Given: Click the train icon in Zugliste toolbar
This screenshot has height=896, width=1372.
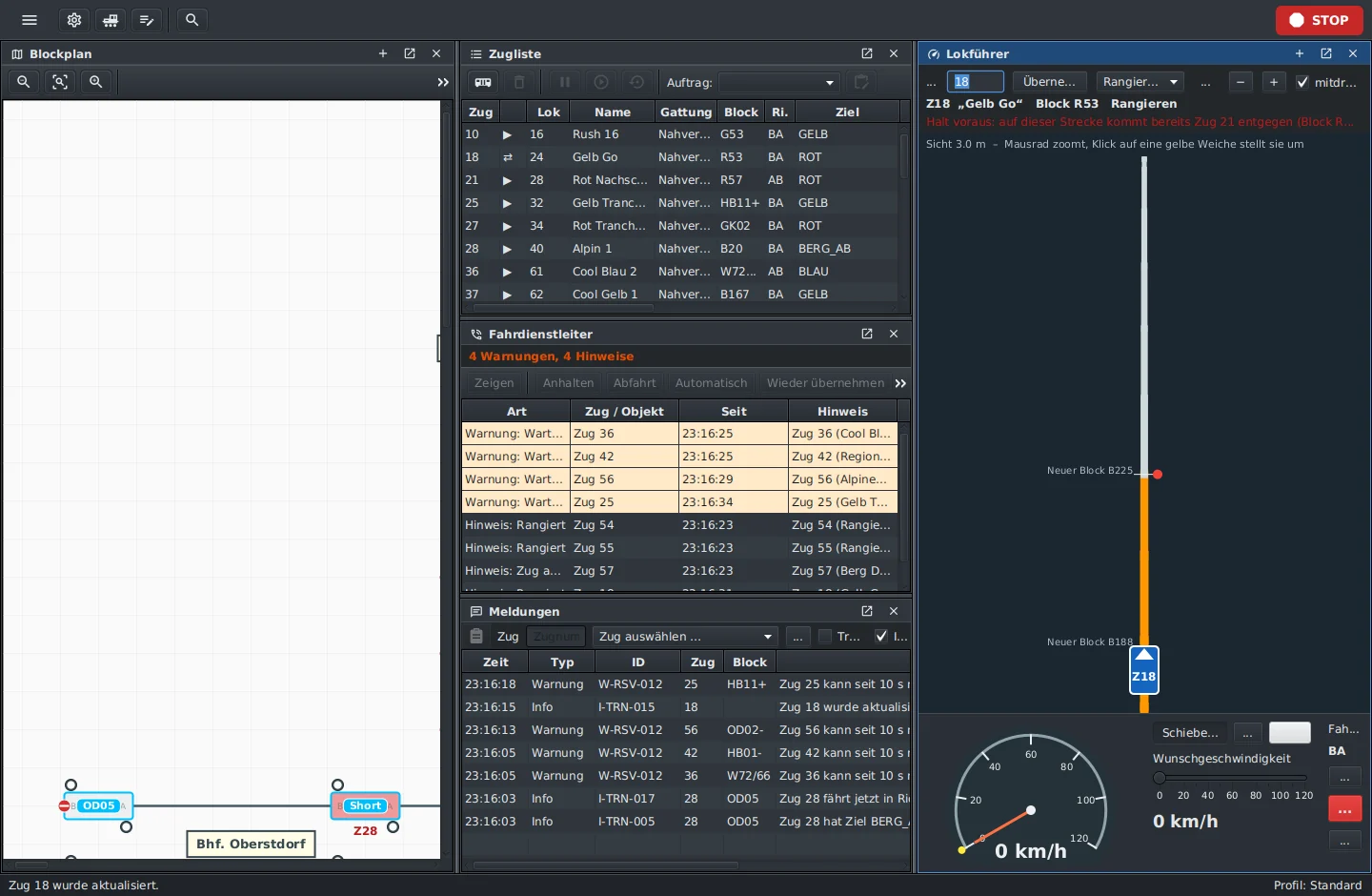Looking at the screenshot, I should (483, 83).
